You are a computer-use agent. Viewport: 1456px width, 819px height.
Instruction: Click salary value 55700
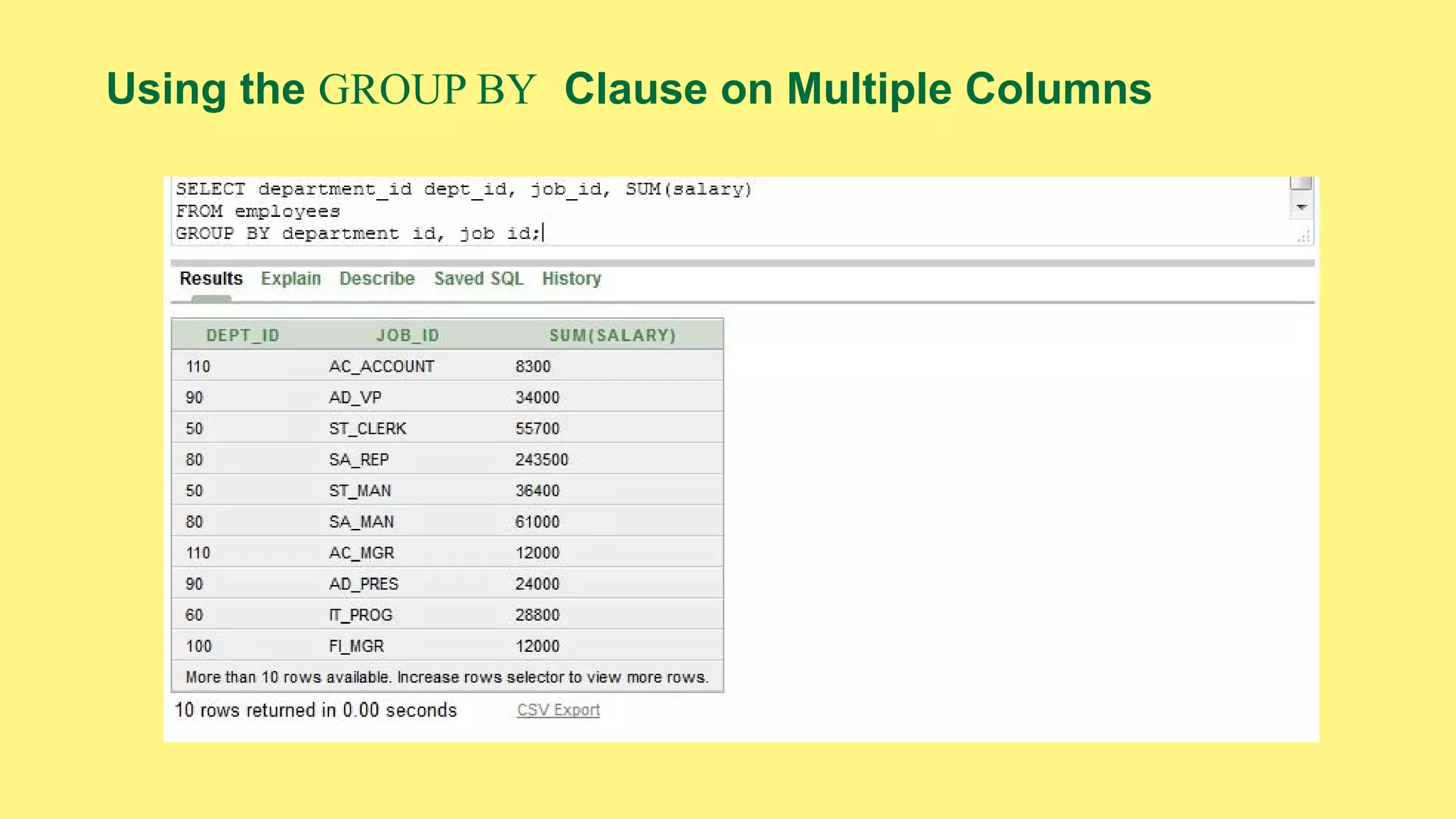[x=537, y=429]
